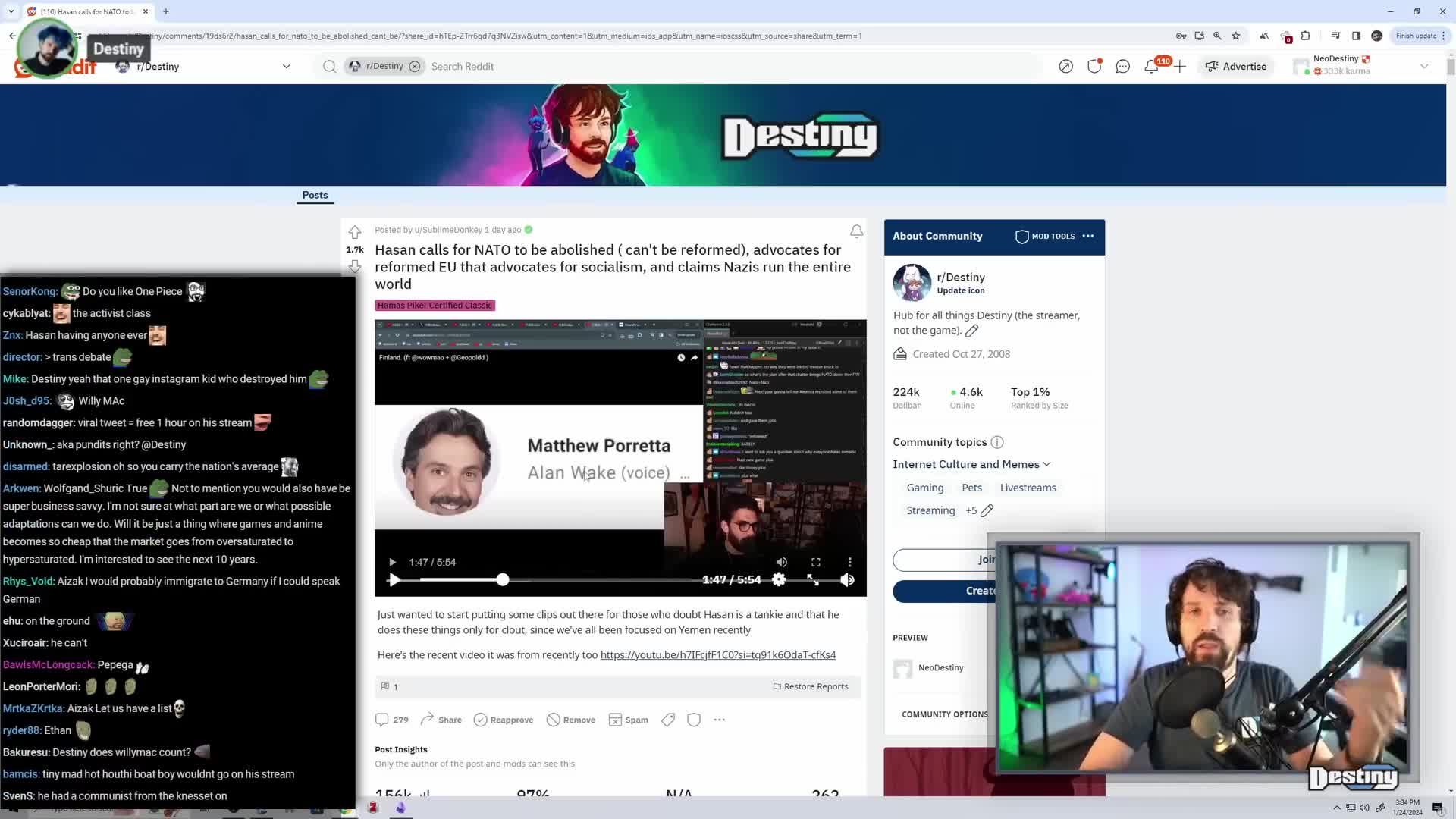This screenshot has width=1456, height=819.
Task: Open browser media controls icon
Action: [x=1335, y=36]
